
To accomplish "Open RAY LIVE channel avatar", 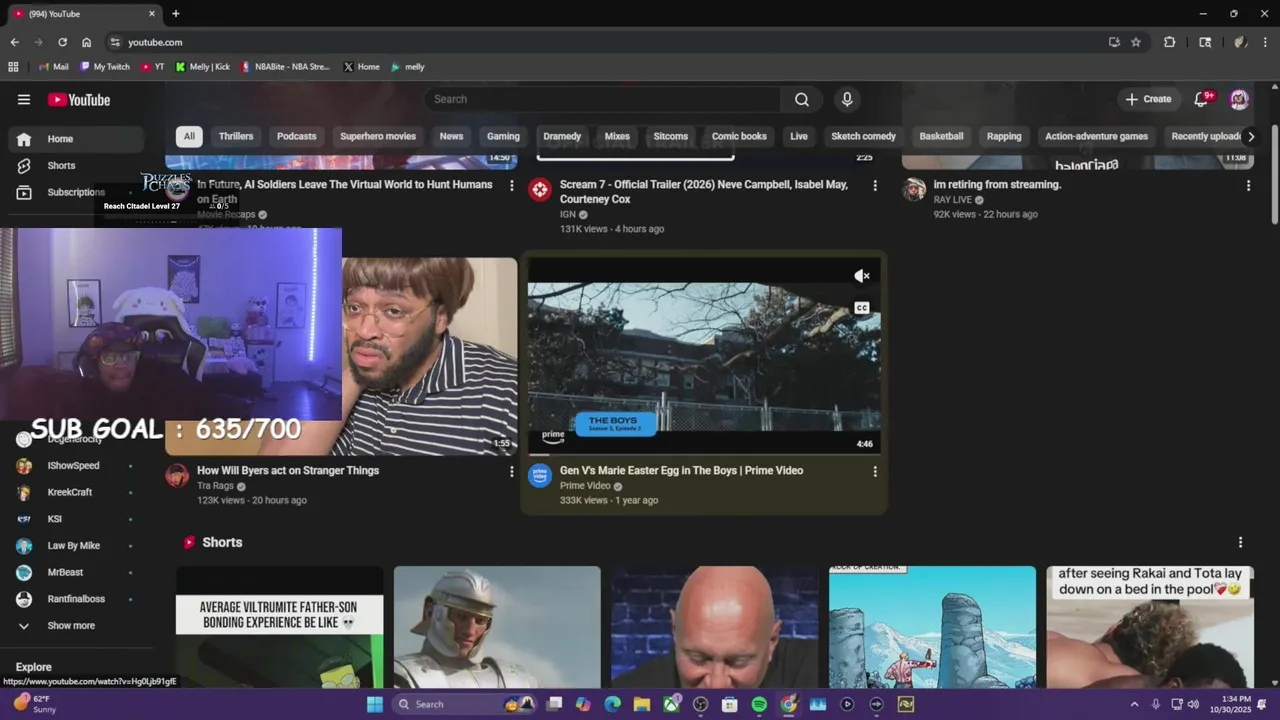I will 914,189.
